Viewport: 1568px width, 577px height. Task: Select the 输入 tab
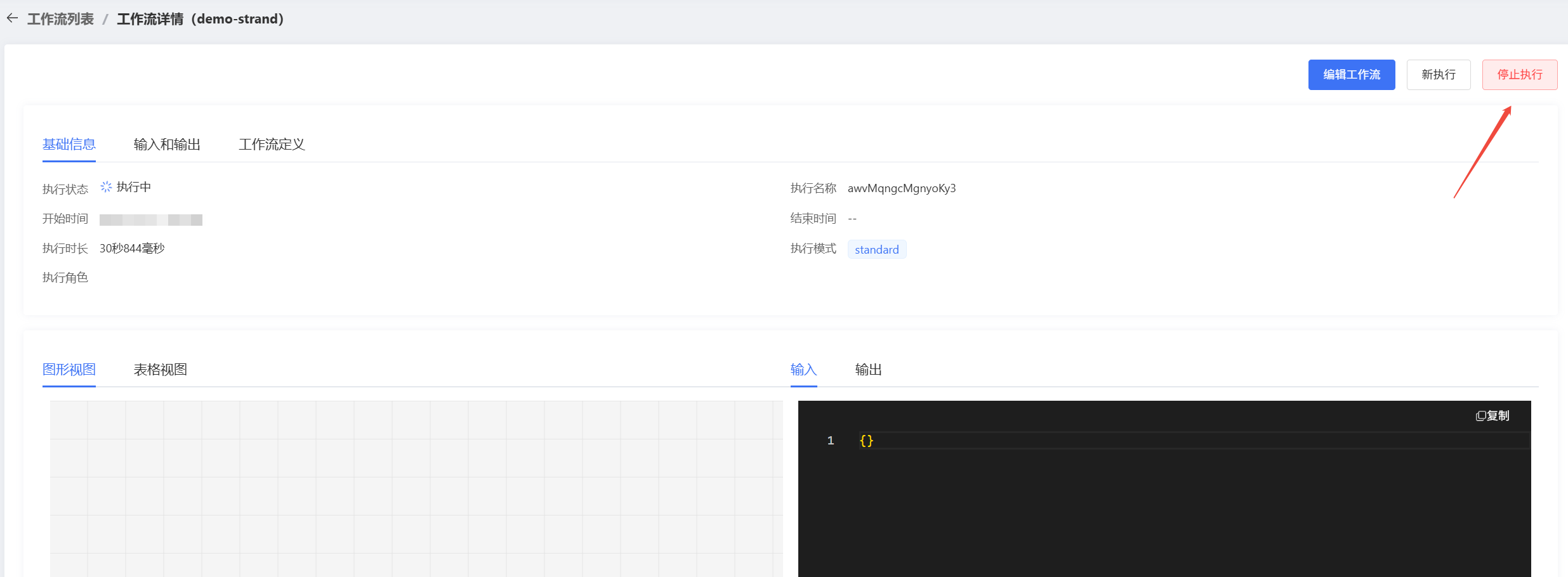tap(803, 370)
